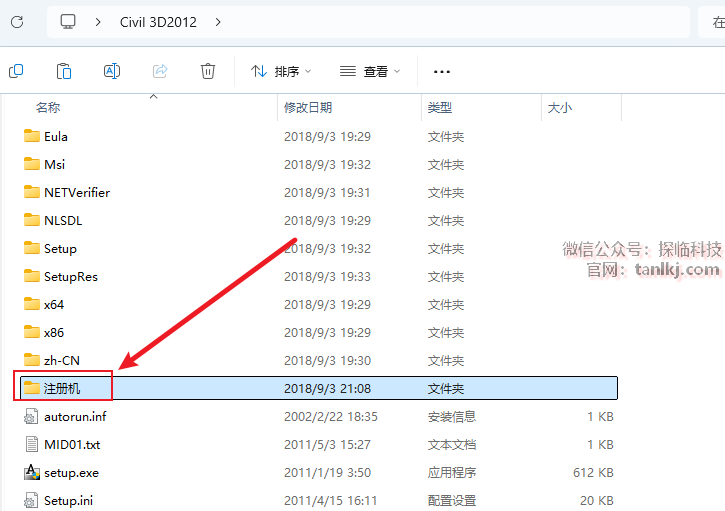Sort by the 名称 column header
725x511 pixels.
(x=48, y=108)
